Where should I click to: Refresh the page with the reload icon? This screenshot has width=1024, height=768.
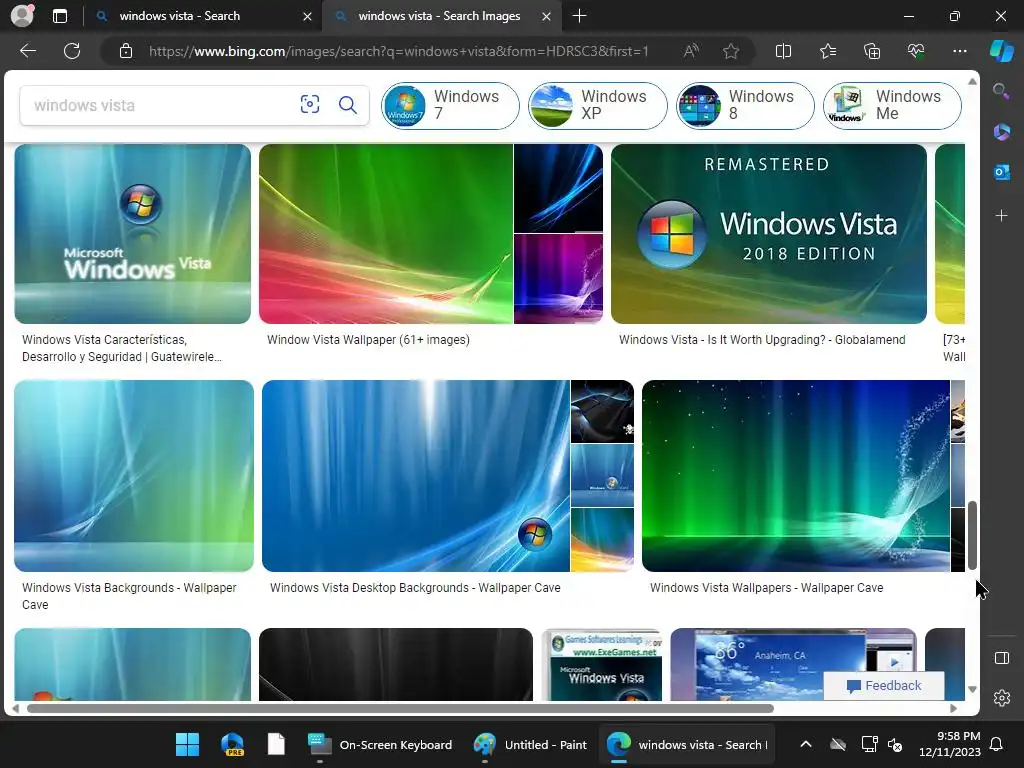tap(72, 51)
